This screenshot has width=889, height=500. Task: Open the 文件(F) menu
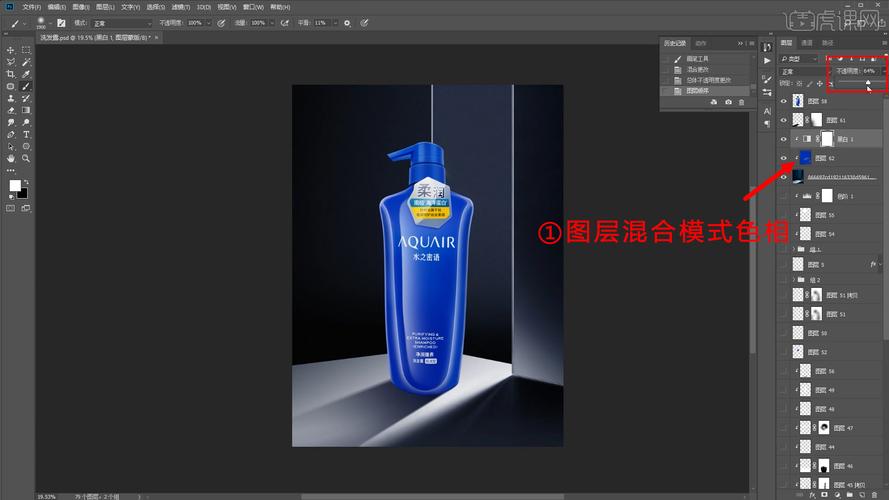click(31, 7)
